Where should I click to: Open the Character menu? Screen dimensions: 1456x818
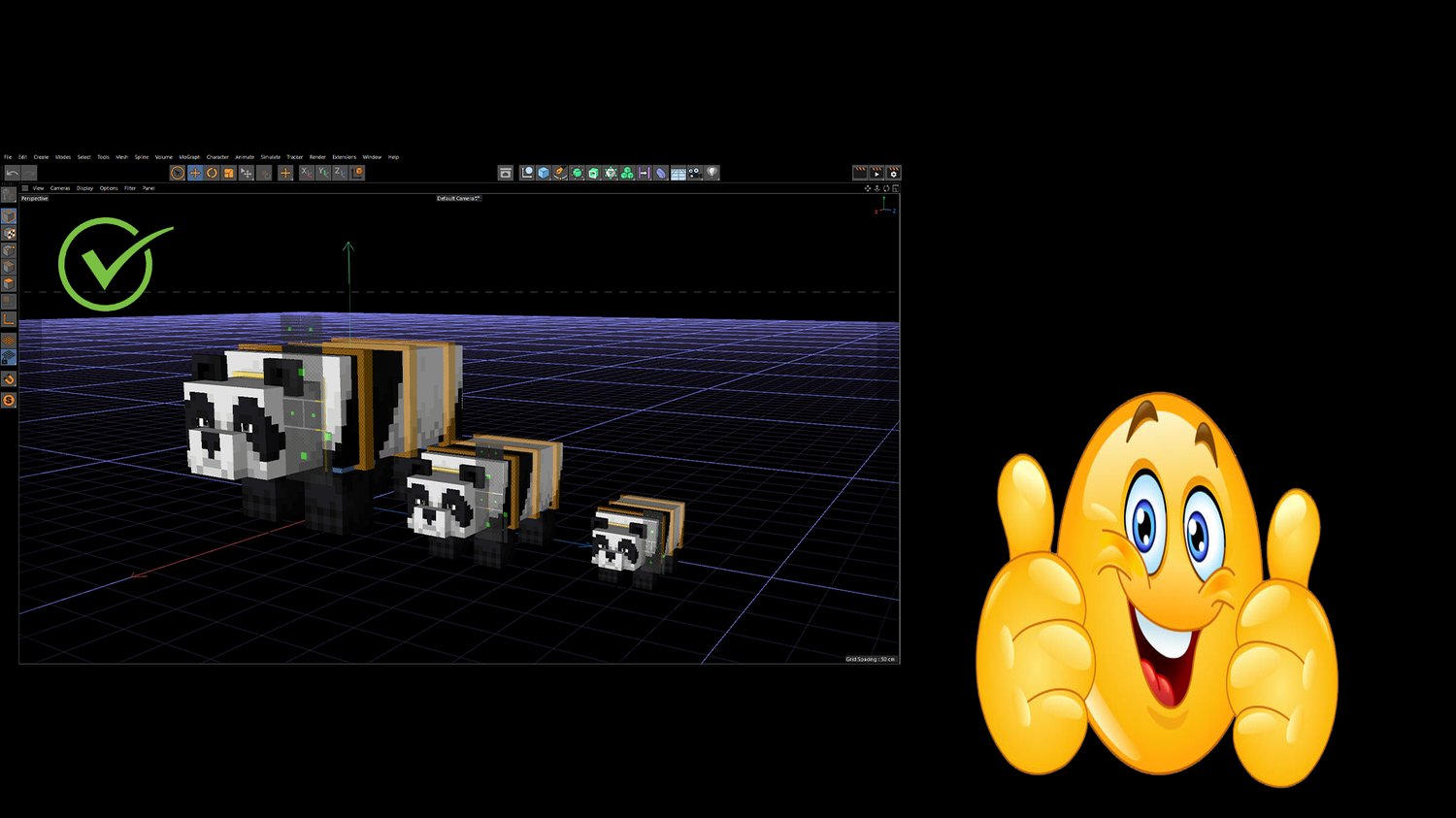[x=217, y=157]
